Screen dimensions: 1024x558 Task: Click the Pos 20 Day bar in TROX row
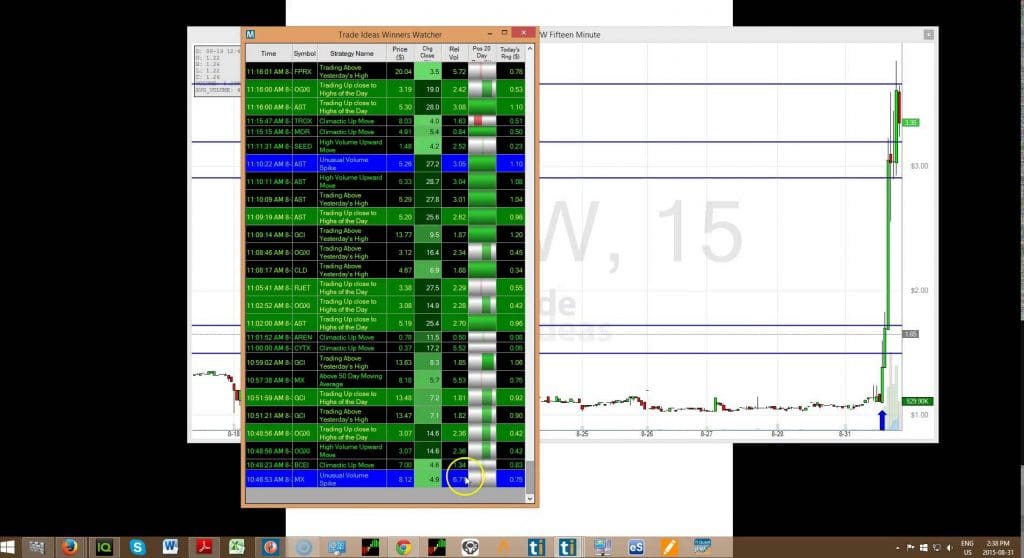[482, 121]
